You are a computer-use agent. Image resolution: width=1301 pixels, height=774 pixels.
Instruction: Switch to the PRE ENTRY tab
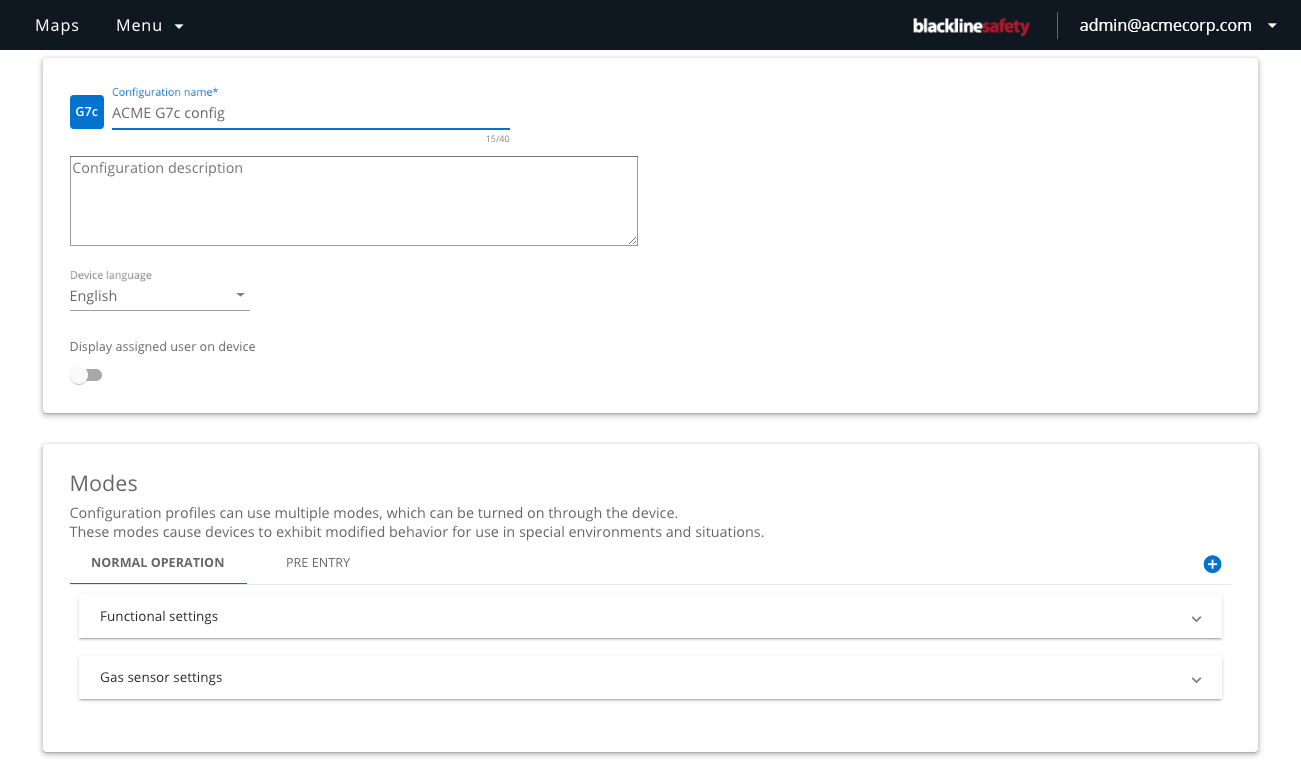[318, 563]
